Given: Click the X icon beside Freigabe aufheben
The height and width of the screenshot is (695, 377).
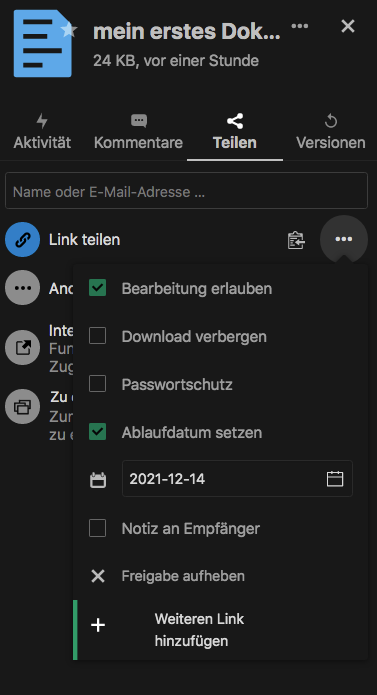Looking at the screenshot, I should coord(98,576).
